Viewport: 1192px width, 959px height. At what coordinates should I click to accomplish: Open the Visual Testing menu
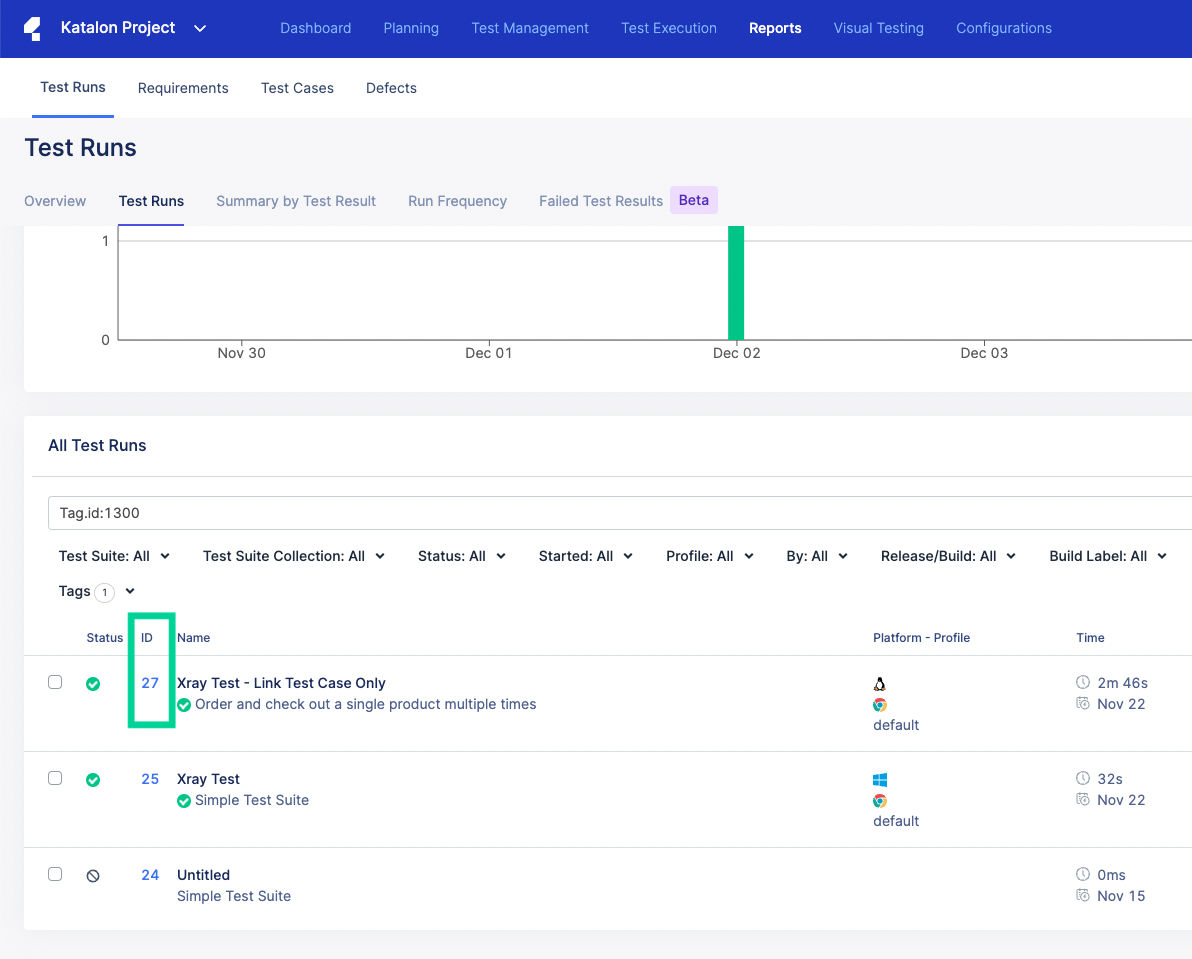coord(878,28)
